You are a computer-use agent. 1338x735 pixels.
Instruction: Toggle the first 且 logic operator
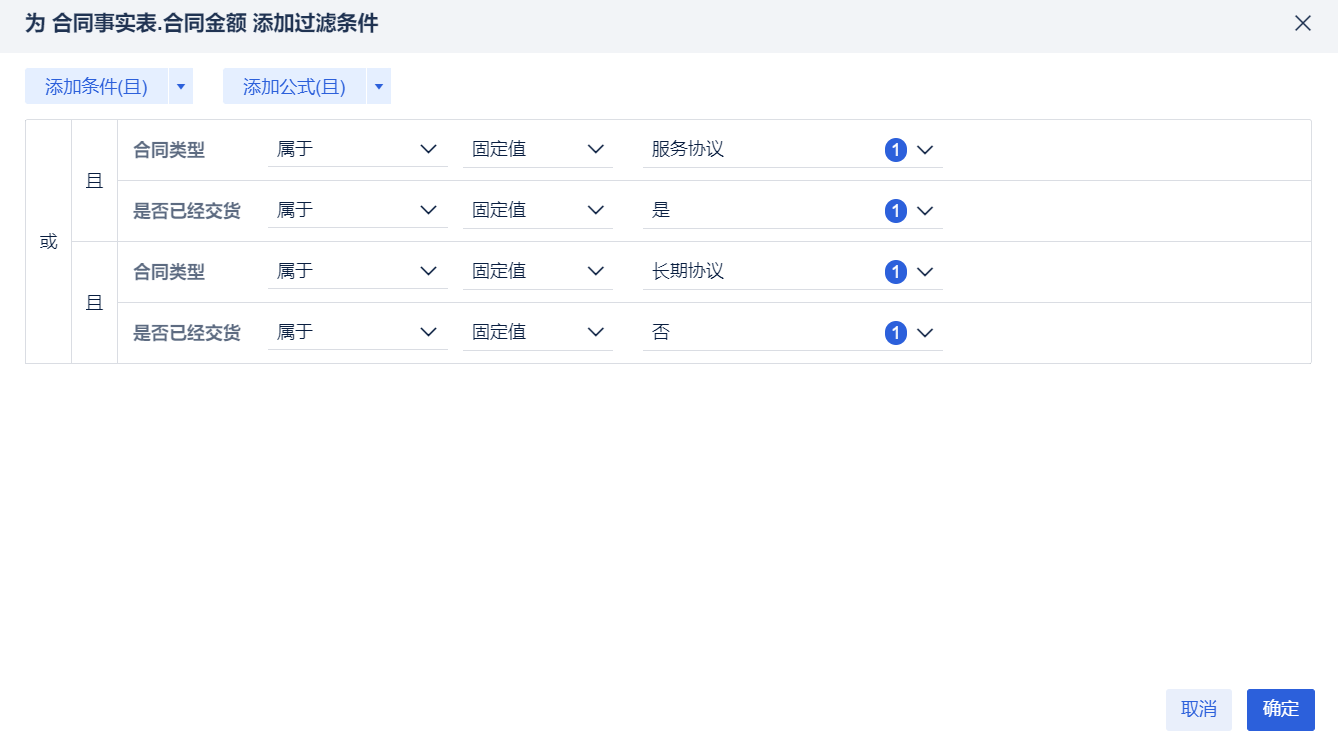point(94,181)
